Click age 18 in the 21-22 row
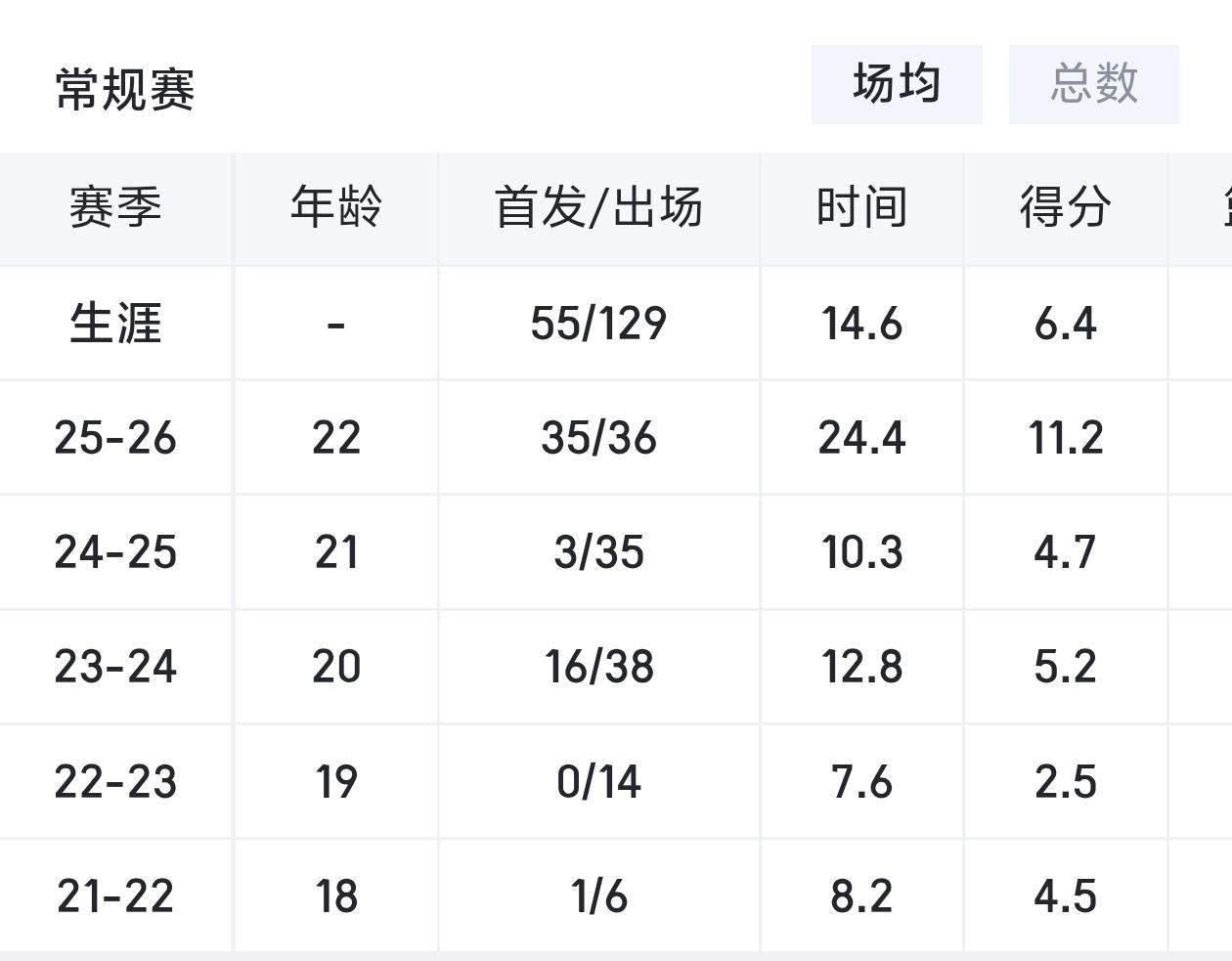 tap(336, 896)
